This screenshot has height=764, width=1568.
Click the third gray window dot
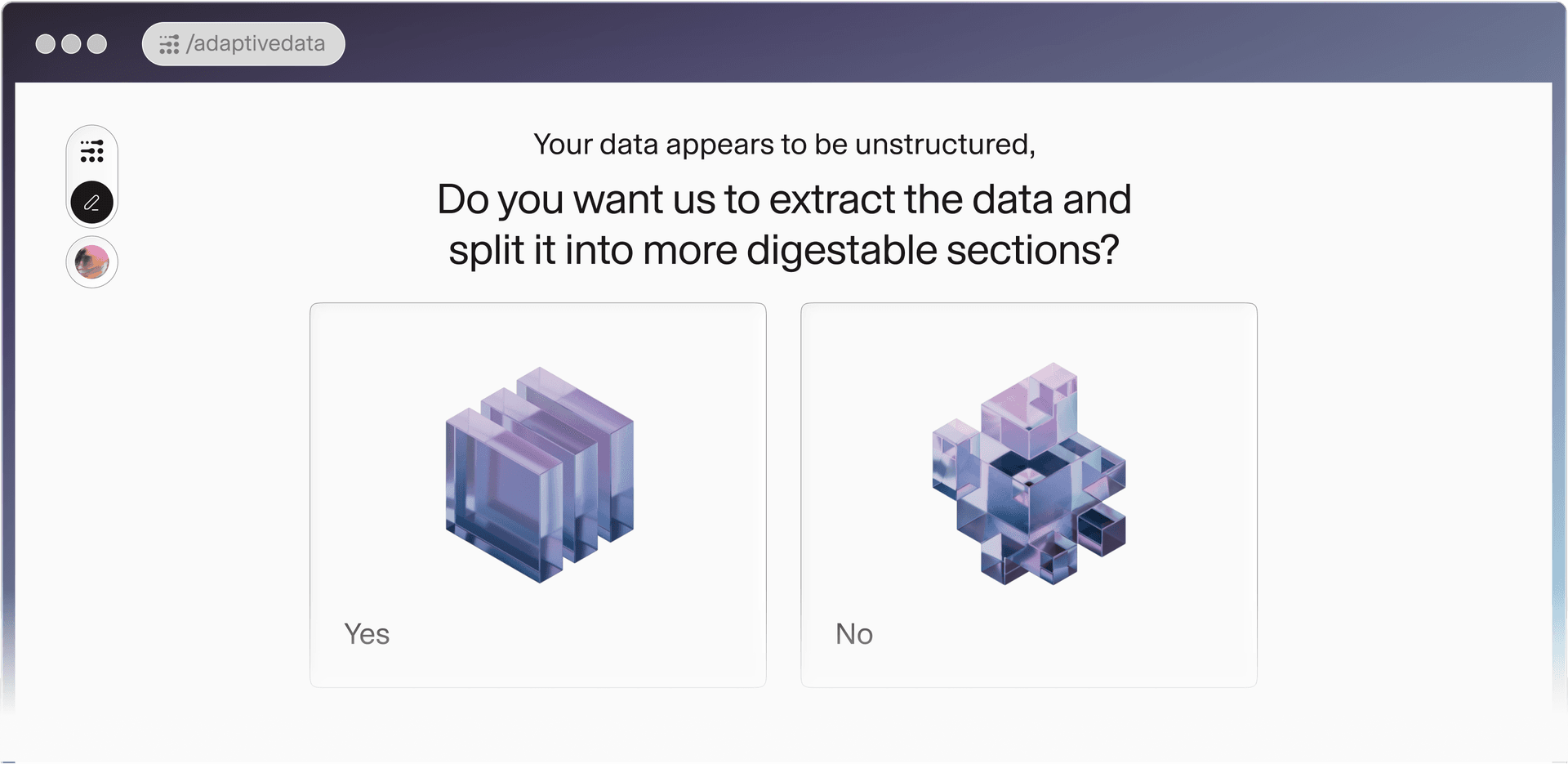pyautogui.click(x=97, y=44)
